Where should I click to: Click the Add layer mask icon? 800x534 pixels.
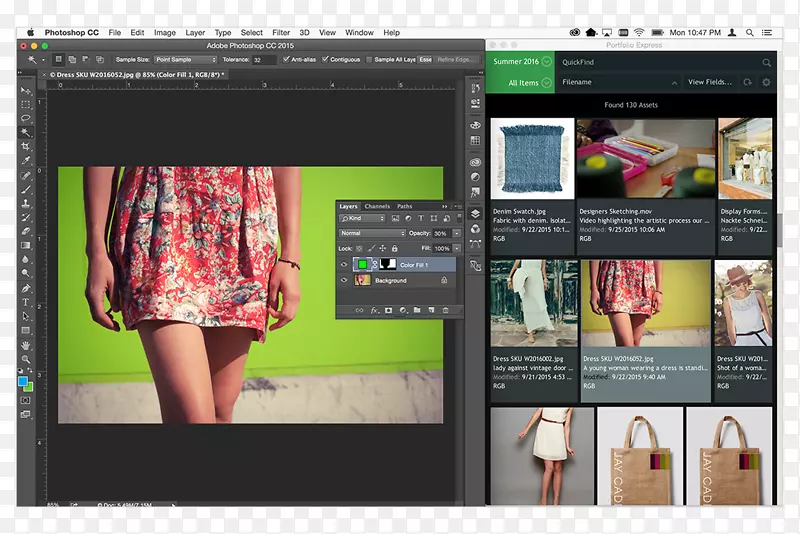click(389, 310)
